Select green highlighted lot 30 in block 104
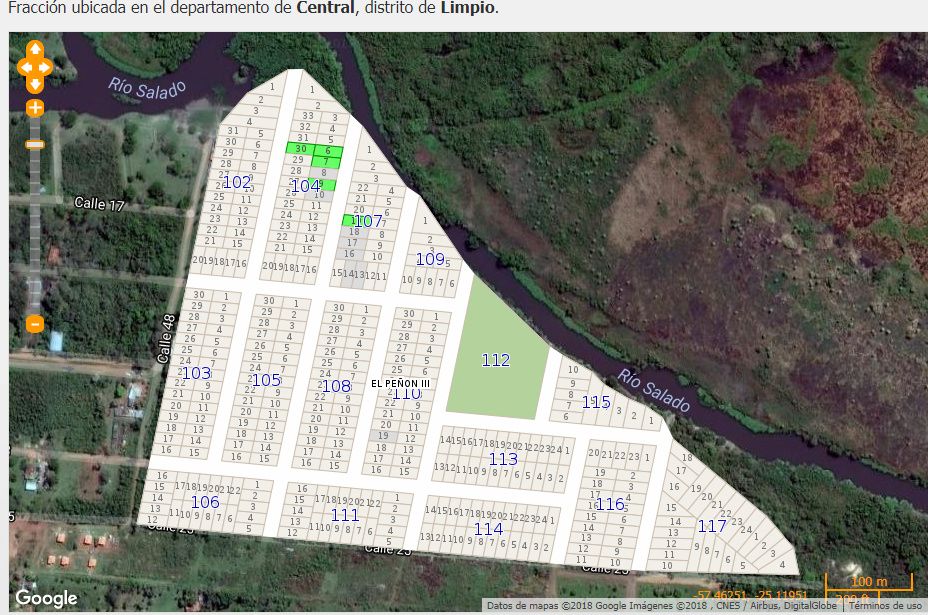Screen dimensions: 928x615 pos(300,149)
